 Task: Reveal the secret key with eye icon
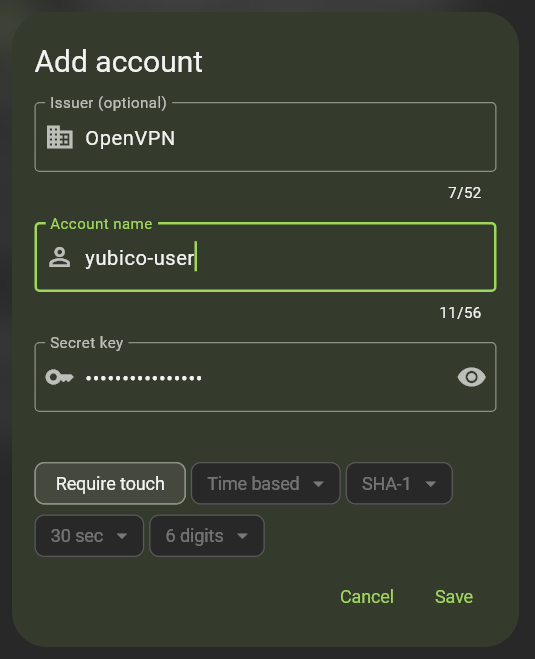tap(472, 377)
